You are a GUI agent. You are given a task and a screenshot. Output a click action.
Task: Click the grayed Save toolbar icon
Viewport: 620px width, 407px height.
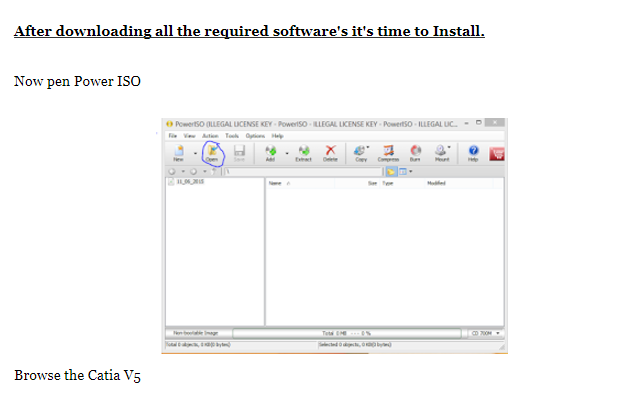pyautogui.click(x=239, y=153)
